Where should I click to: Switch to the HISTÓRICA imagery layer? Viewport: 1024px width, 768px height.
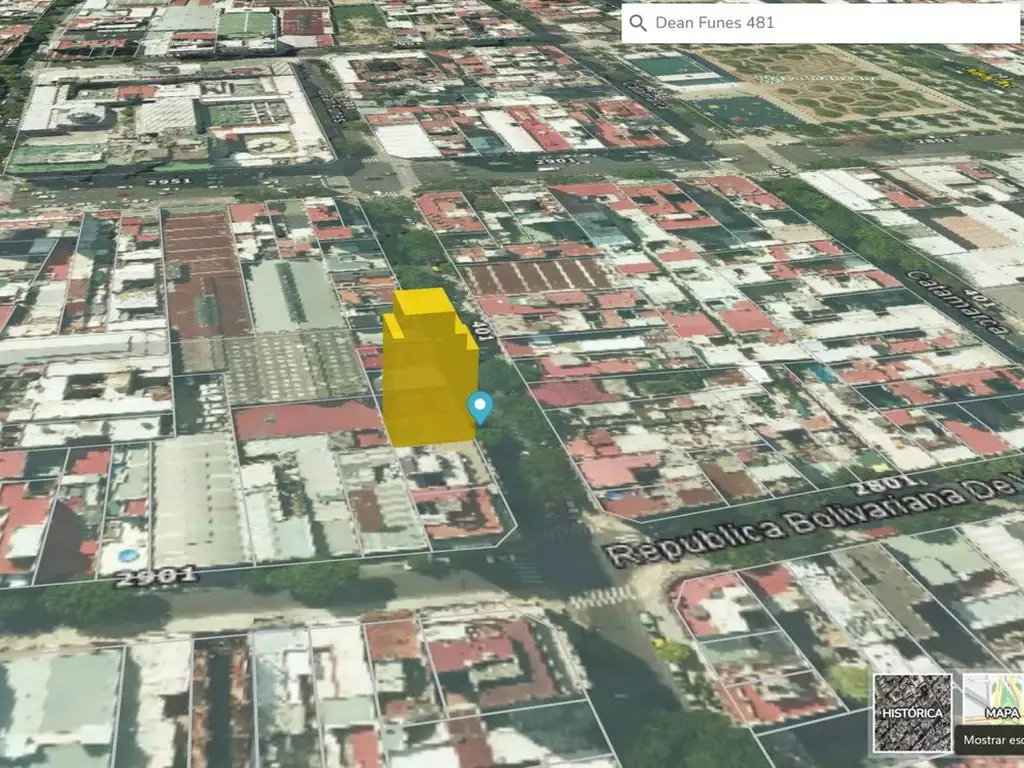point(912,713)
